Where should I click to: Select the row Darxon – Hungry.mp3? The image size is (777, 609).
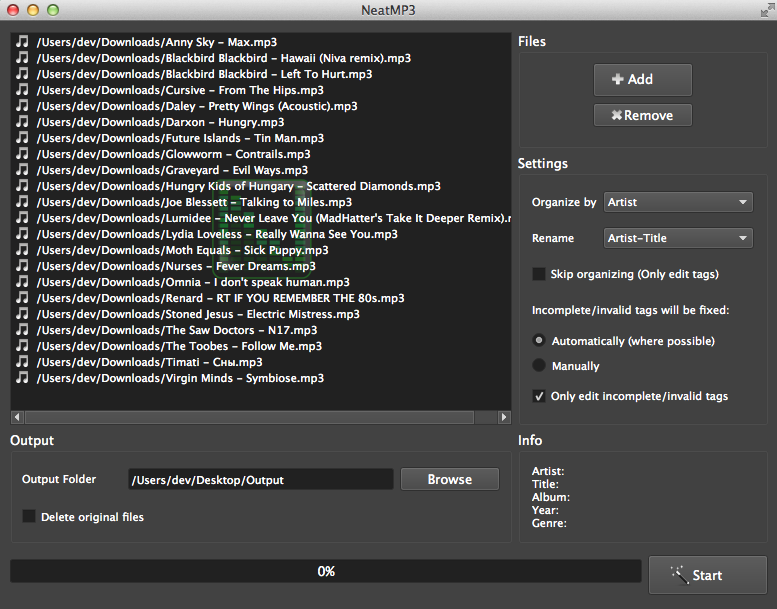coord(261,121)
